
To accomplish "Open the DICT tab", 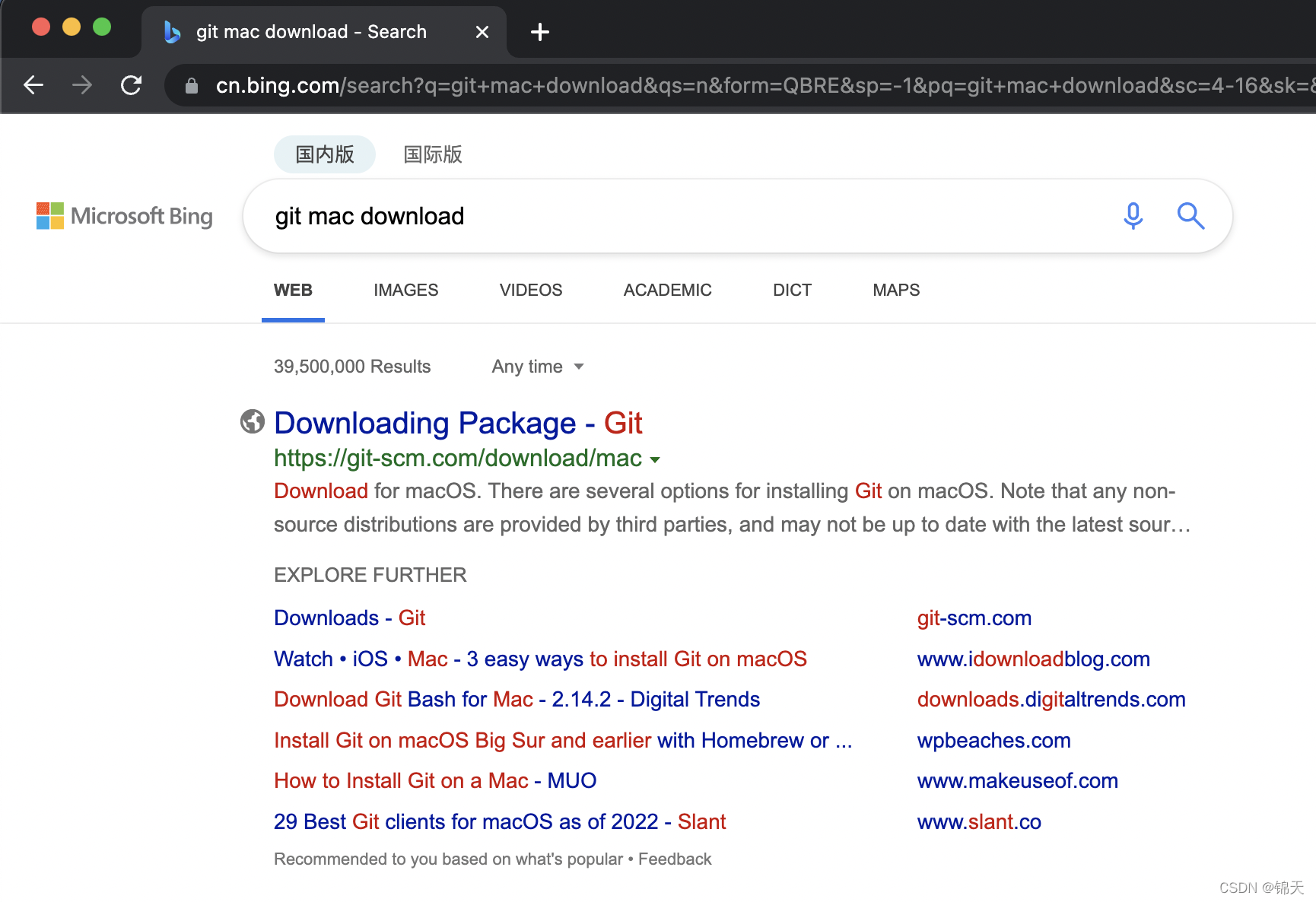I will 793,290.
